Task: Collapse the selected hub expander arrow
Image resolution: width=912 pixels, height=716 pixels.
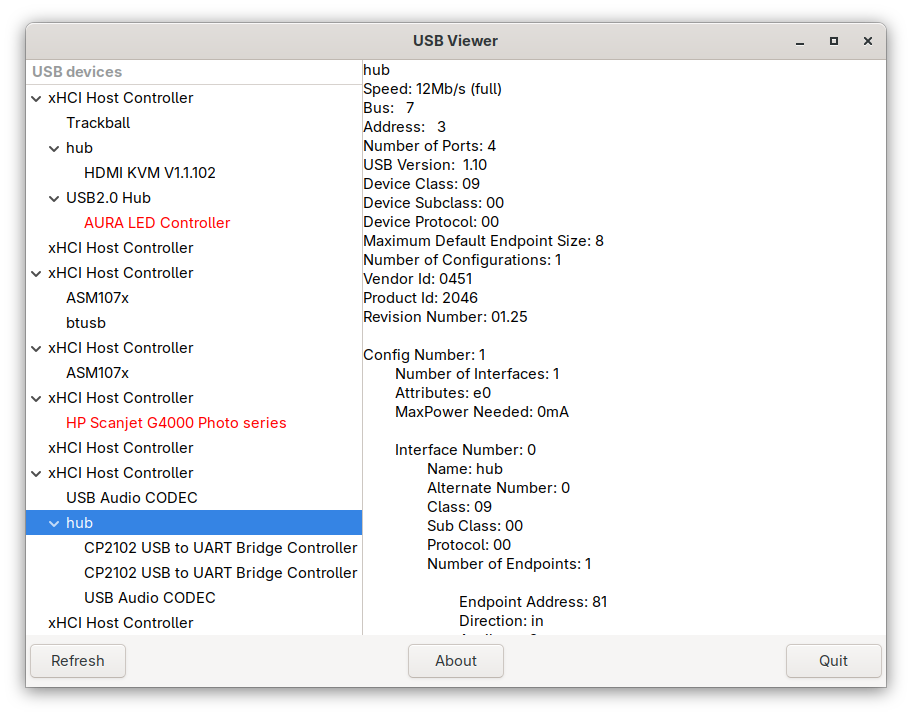Action: point(54,523)
